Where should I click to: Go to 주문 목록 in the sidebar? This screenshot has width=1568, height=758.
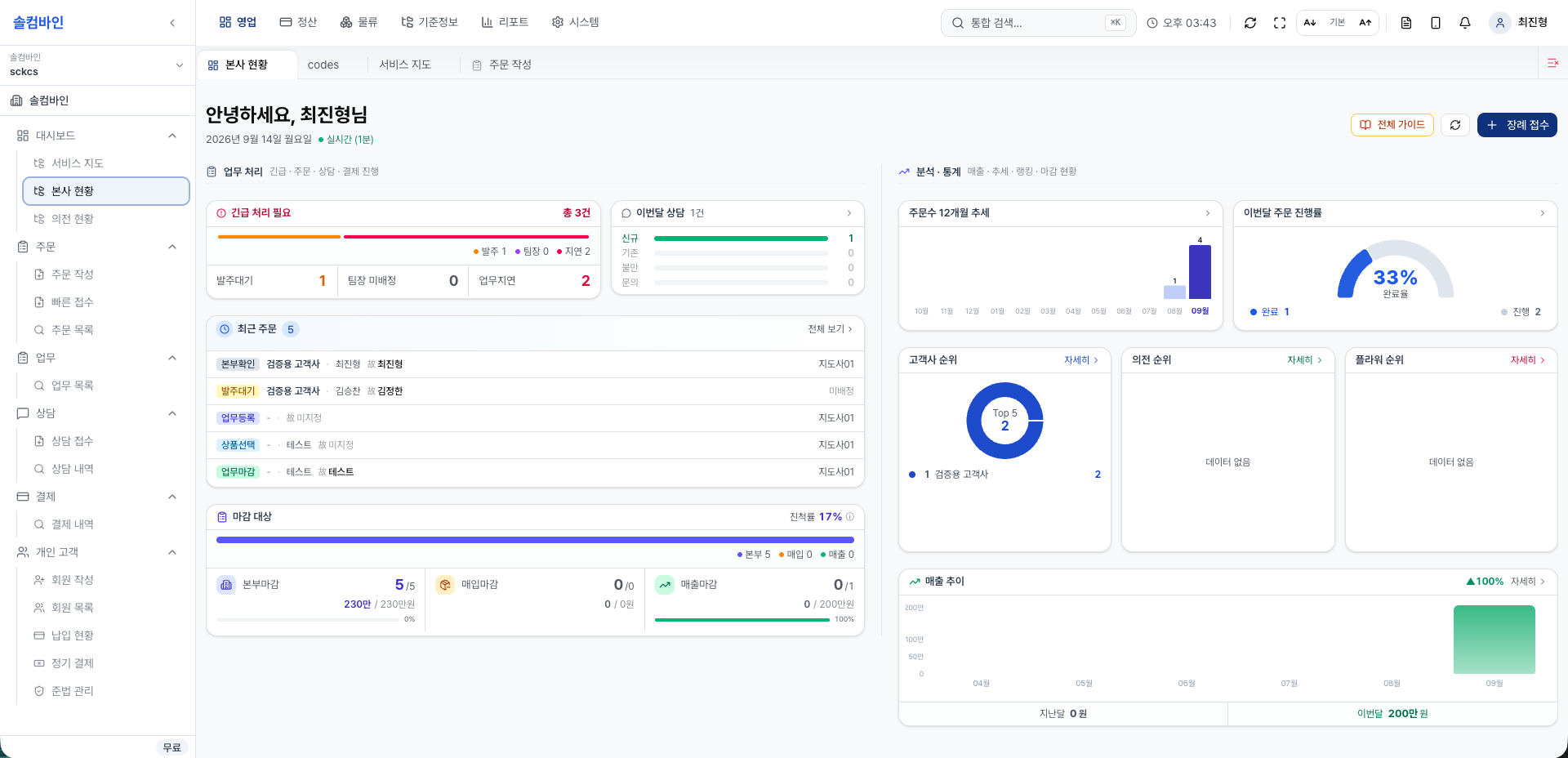[x=106, y=330]
